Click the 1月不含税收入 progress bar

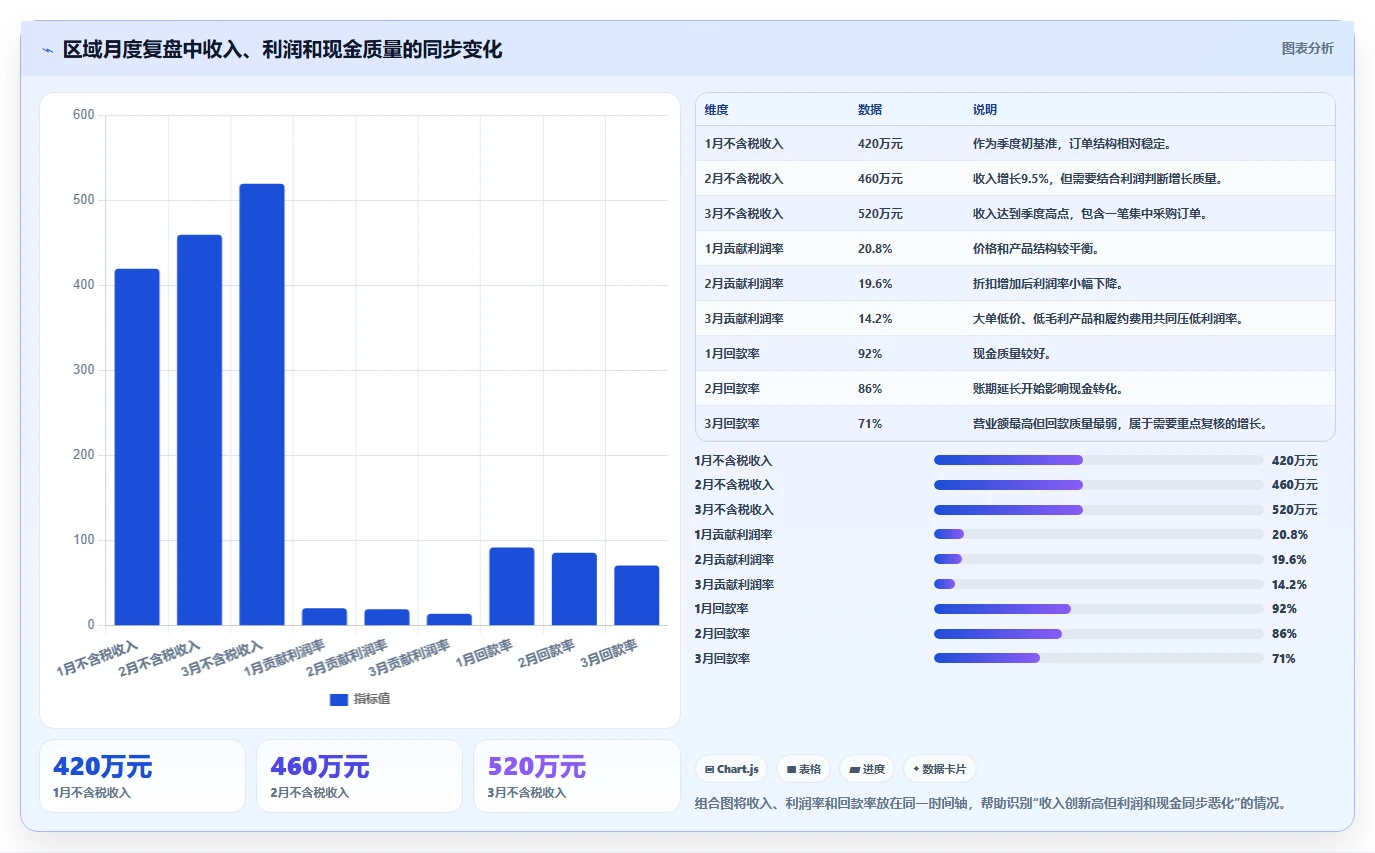tap(1098, 460)
